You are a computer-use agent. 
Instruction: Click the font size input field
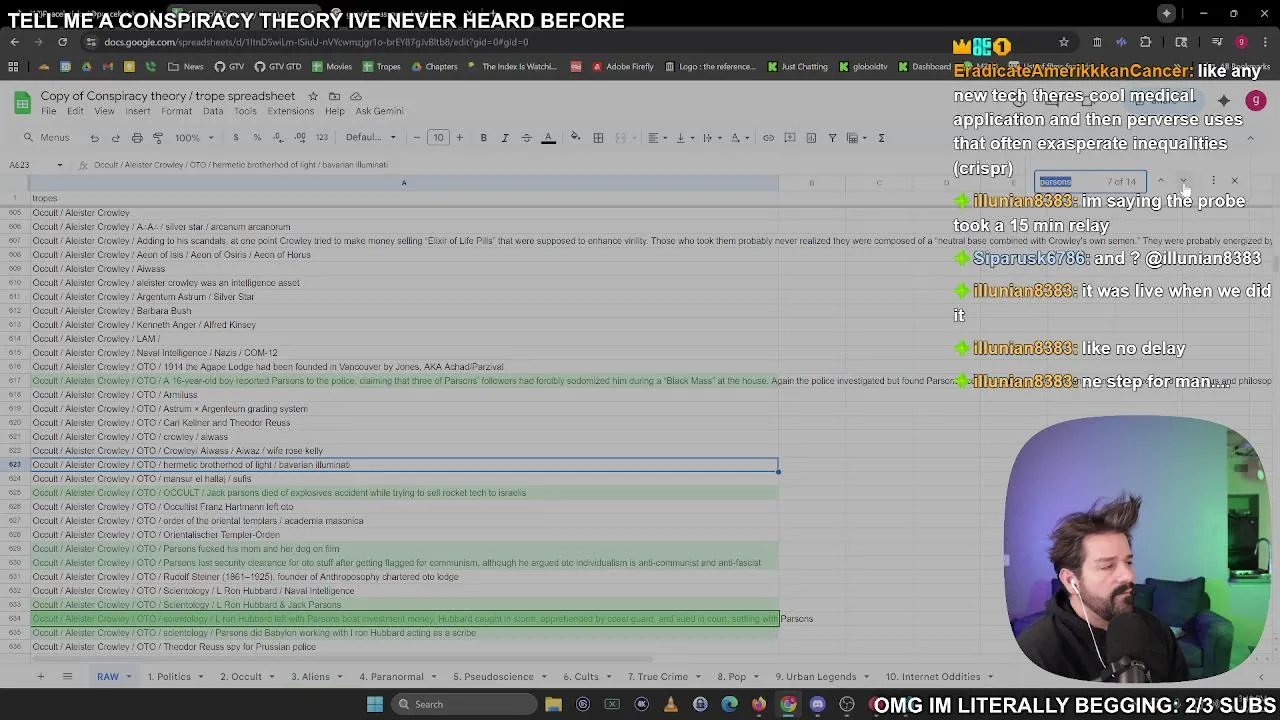tap(438, 138)
